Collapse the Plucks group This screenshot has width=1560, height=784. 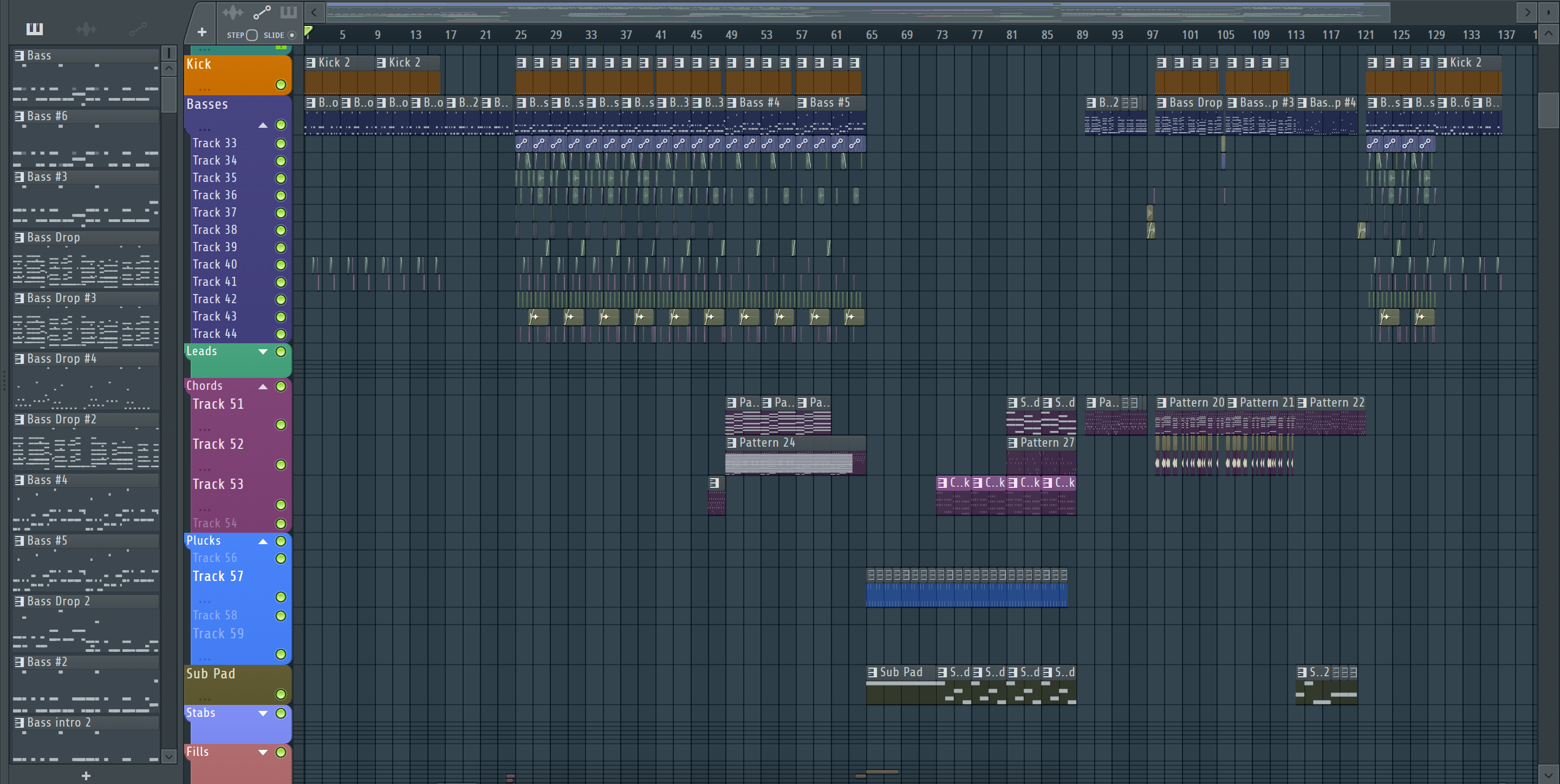[x=263, y=541]
